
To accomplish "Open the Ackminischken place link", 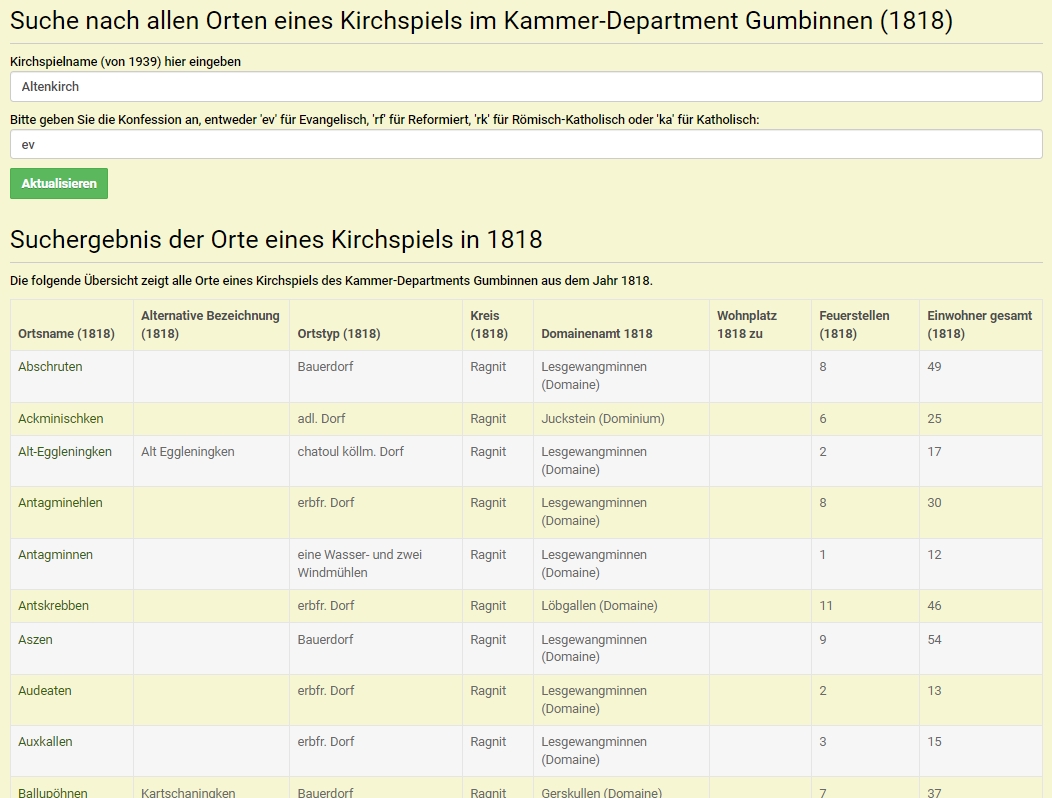I will (60, 419).
